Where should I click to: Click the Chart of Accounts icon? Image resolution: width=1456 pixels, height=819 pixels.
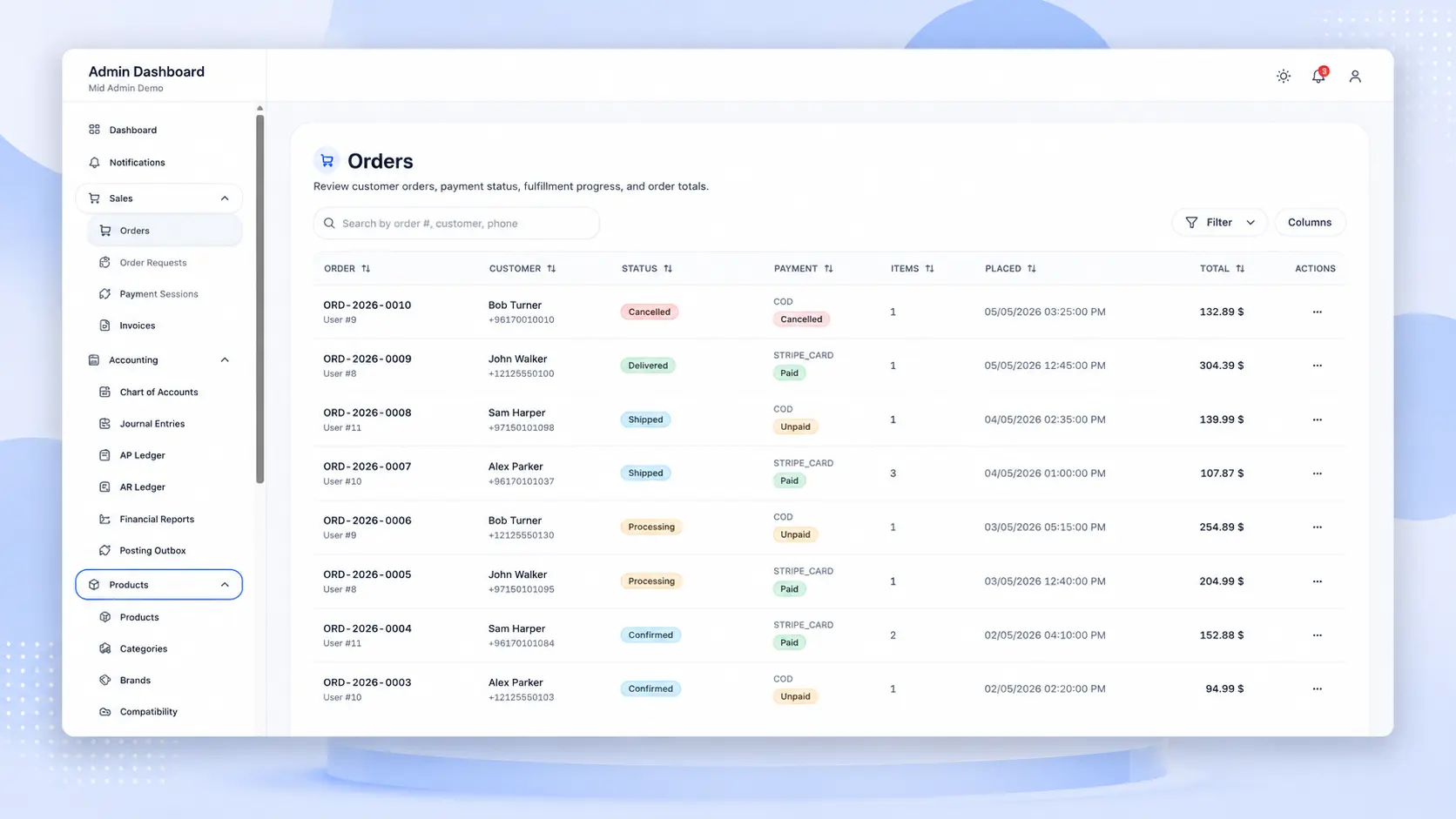(x=105, y=392)
